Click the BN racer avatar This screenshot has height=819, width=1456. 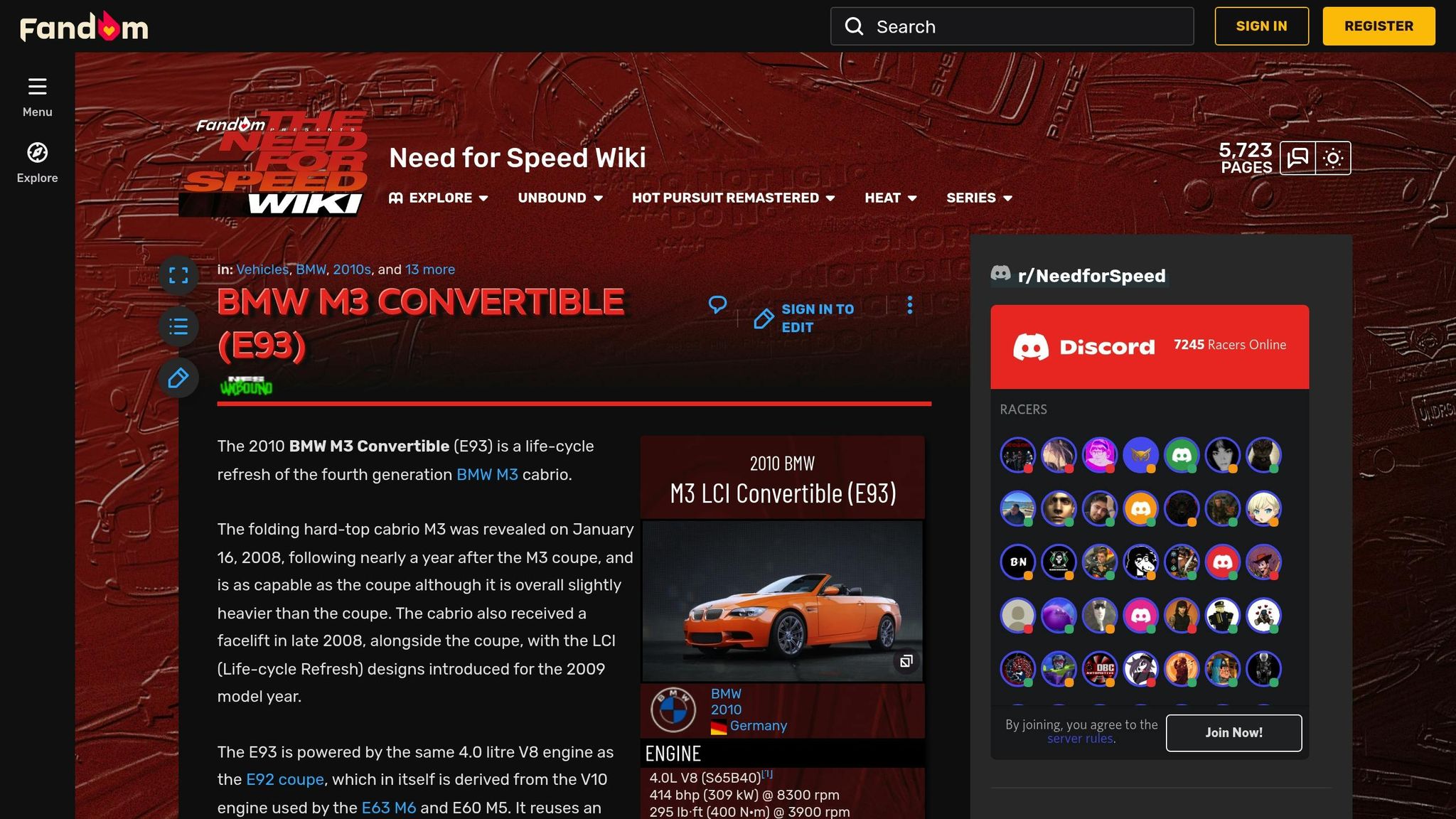click(1018, 562)
